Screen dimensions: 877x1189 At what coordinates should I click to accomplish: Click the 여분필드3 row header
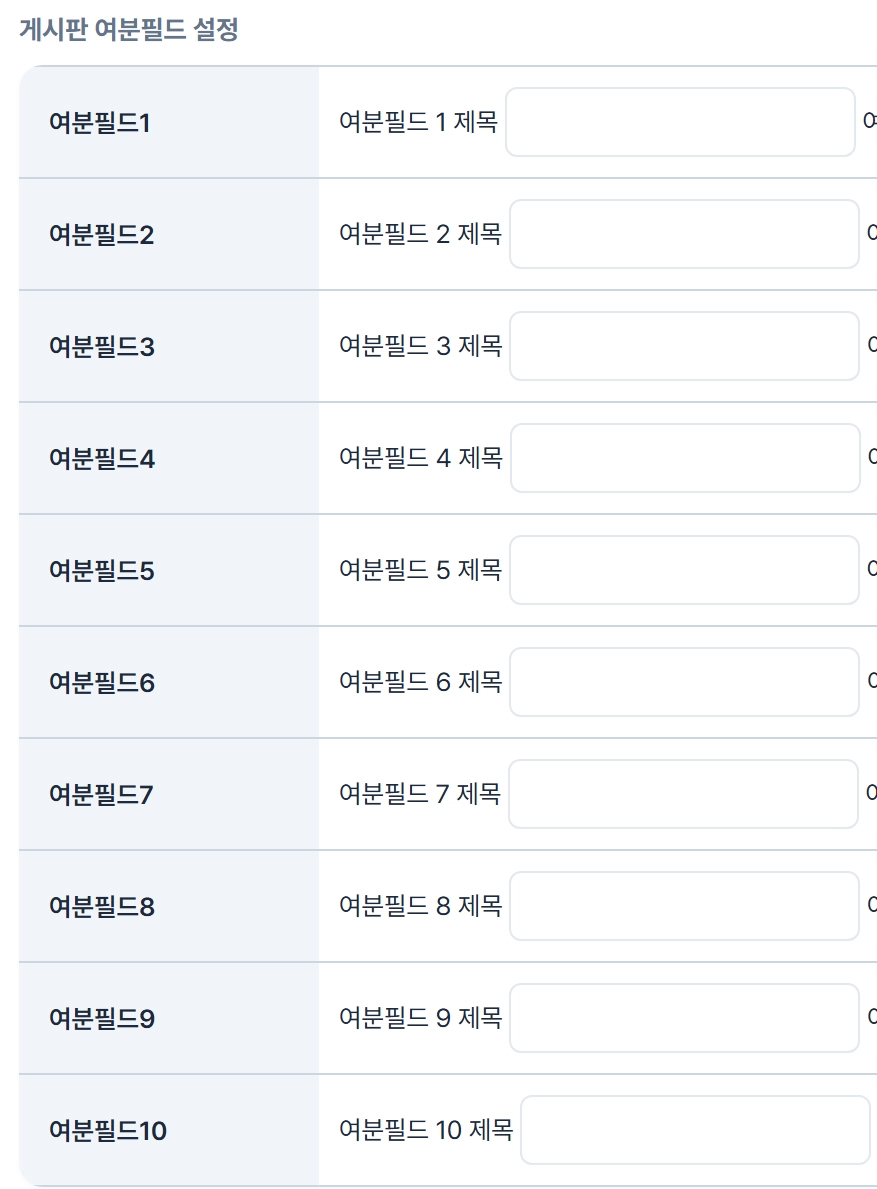(101, 347)
